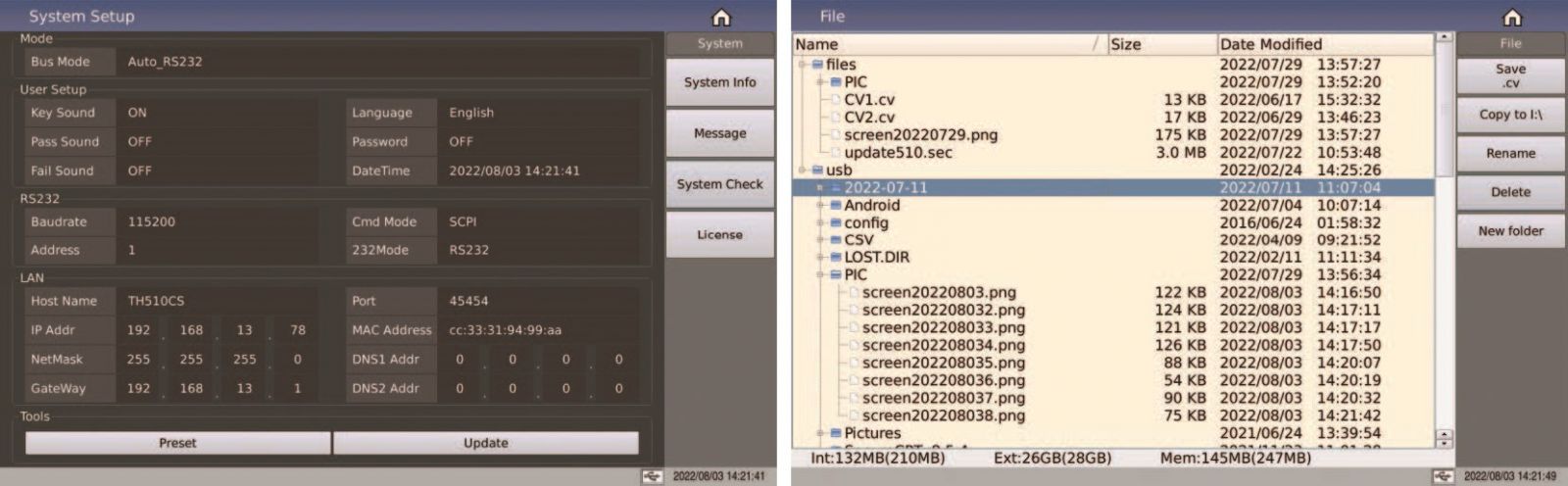
Task: Click the file list scrollbar up arrow
Action: tap(1444, 38)
